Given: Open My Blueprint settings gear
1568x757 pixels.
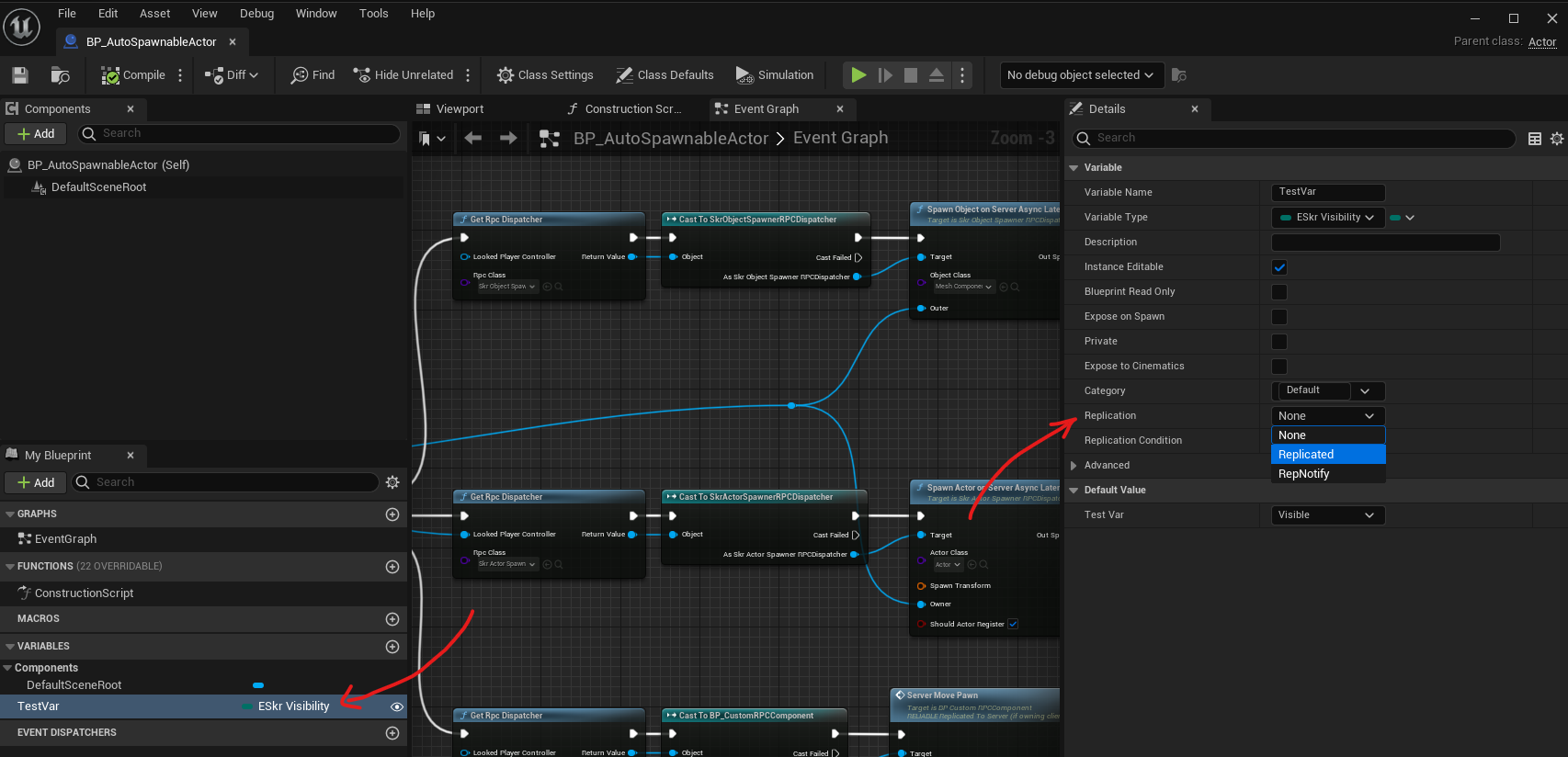Looking at the screenshot, I should pyautogui.click(x=392, y=482).
